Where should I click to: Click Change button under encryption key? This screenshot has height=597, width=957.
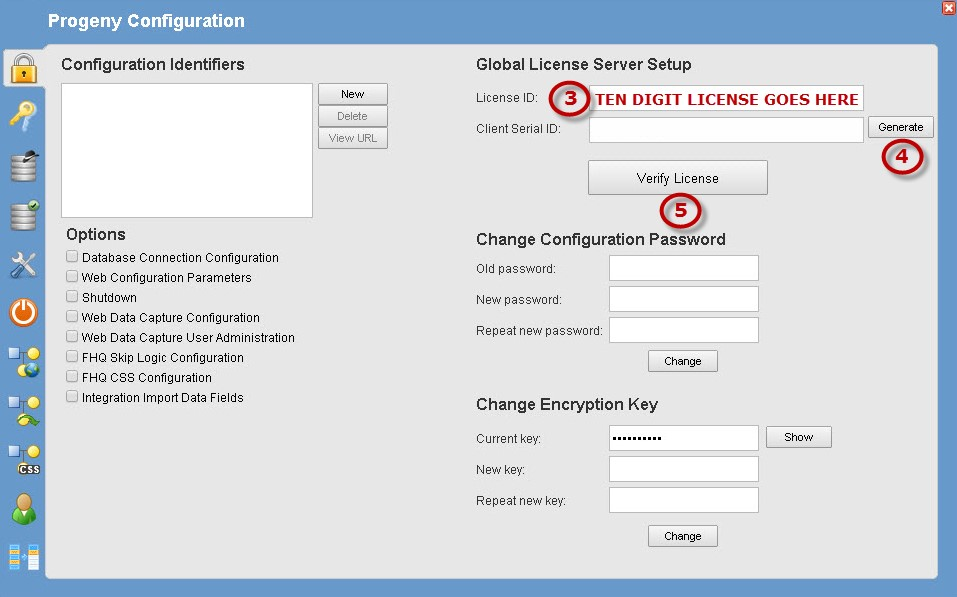point(682,536)
